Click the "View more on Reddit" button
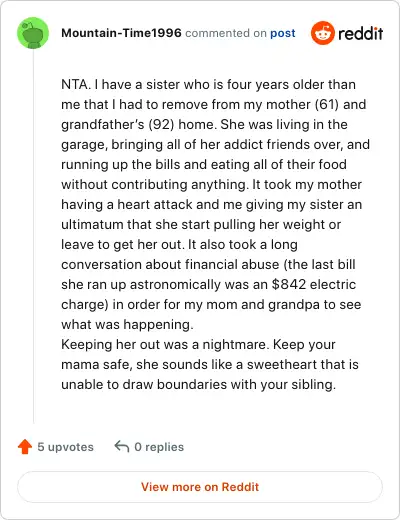The image size is (400, 520). pyautogui.click(x=200, y=487)
